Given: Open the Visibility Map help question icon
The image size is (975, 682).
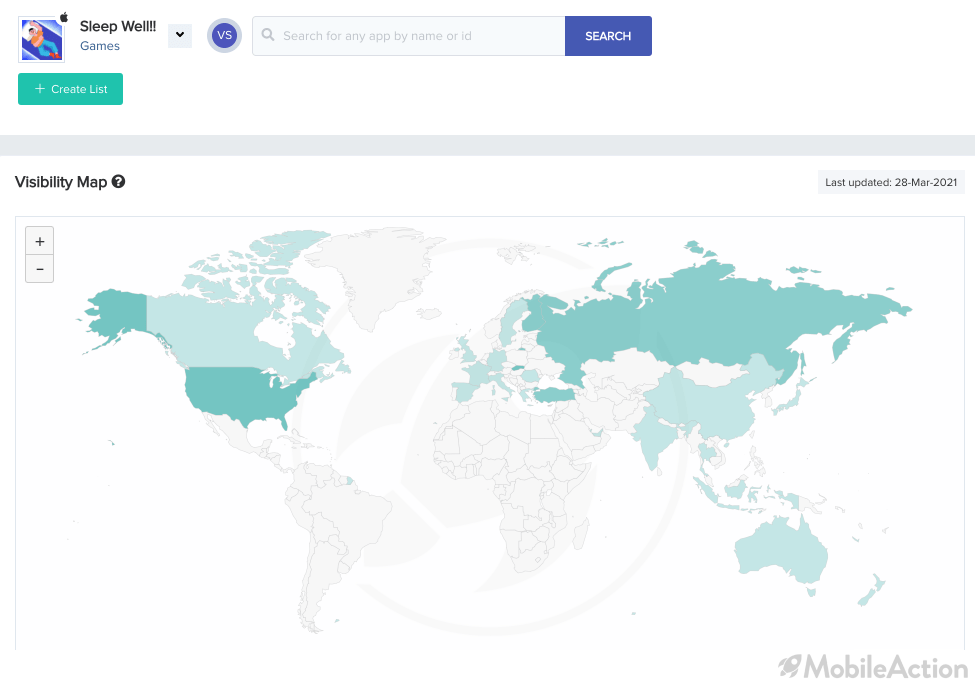Looking at the screenshot, I should click(x=118, y=182).
